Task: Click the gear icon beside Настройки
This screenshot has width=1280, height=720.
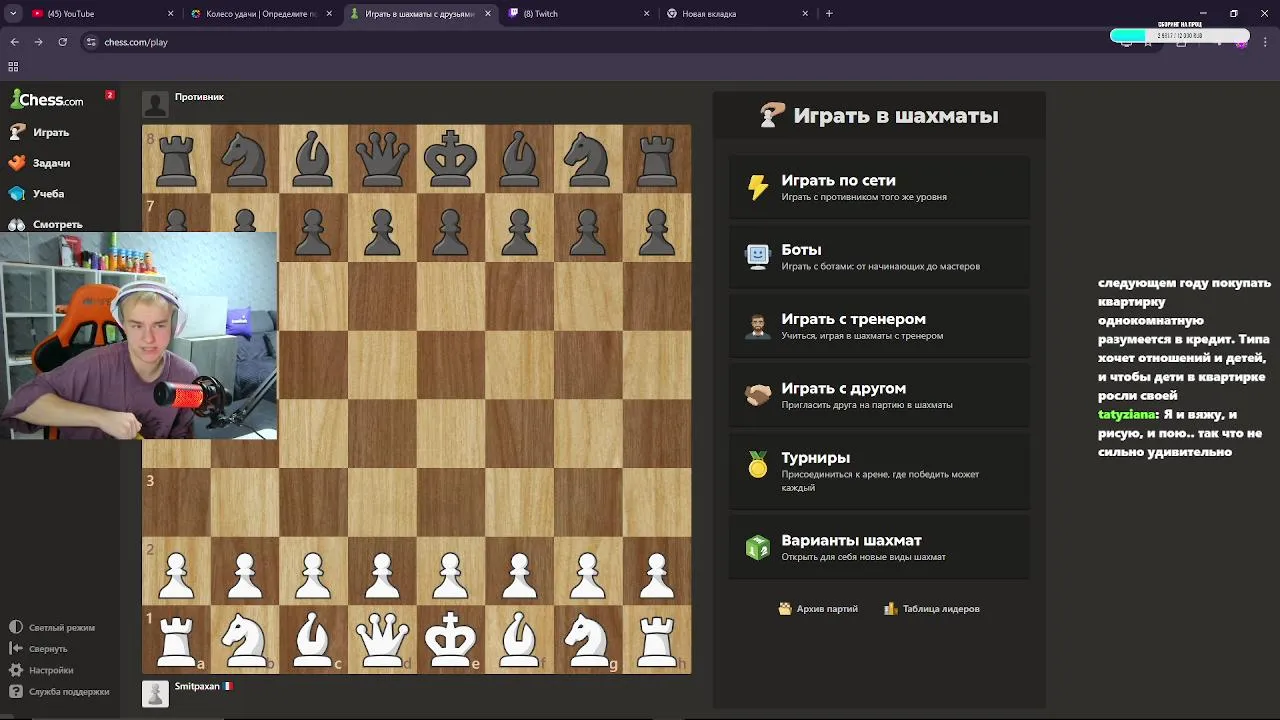Action: [16, 670]
